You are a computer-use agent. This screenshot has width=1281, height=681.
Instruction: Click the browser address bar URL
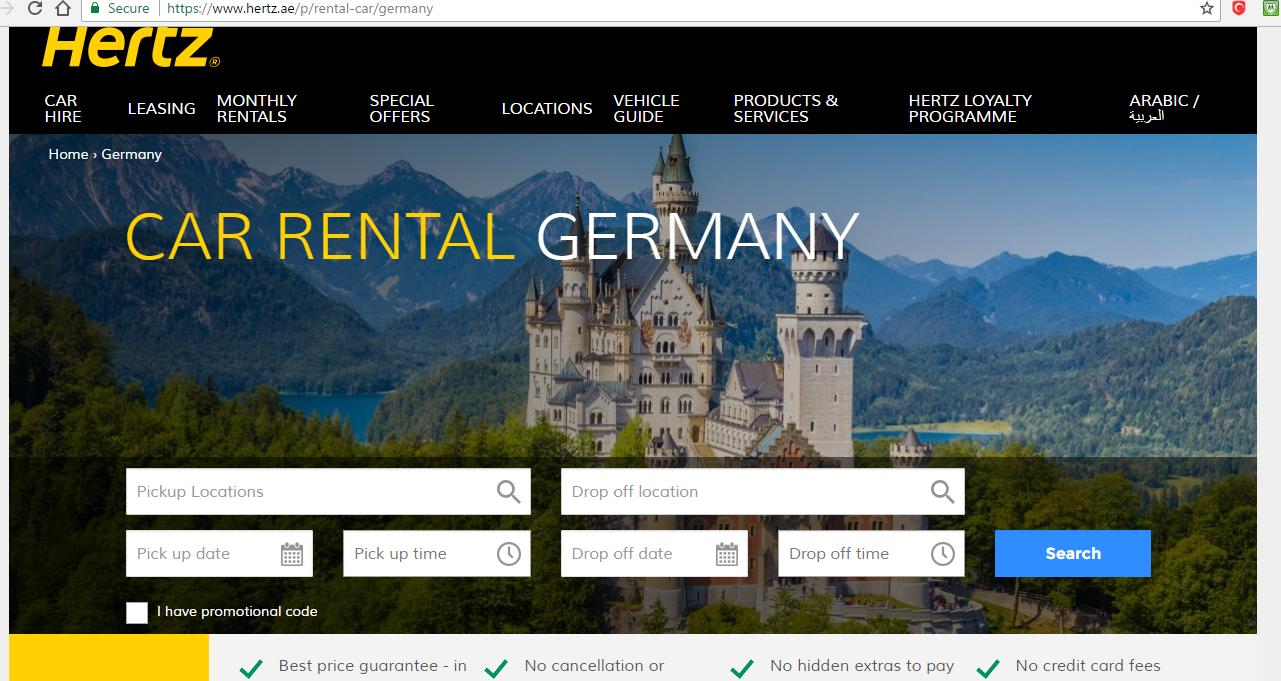pos(299,8)
